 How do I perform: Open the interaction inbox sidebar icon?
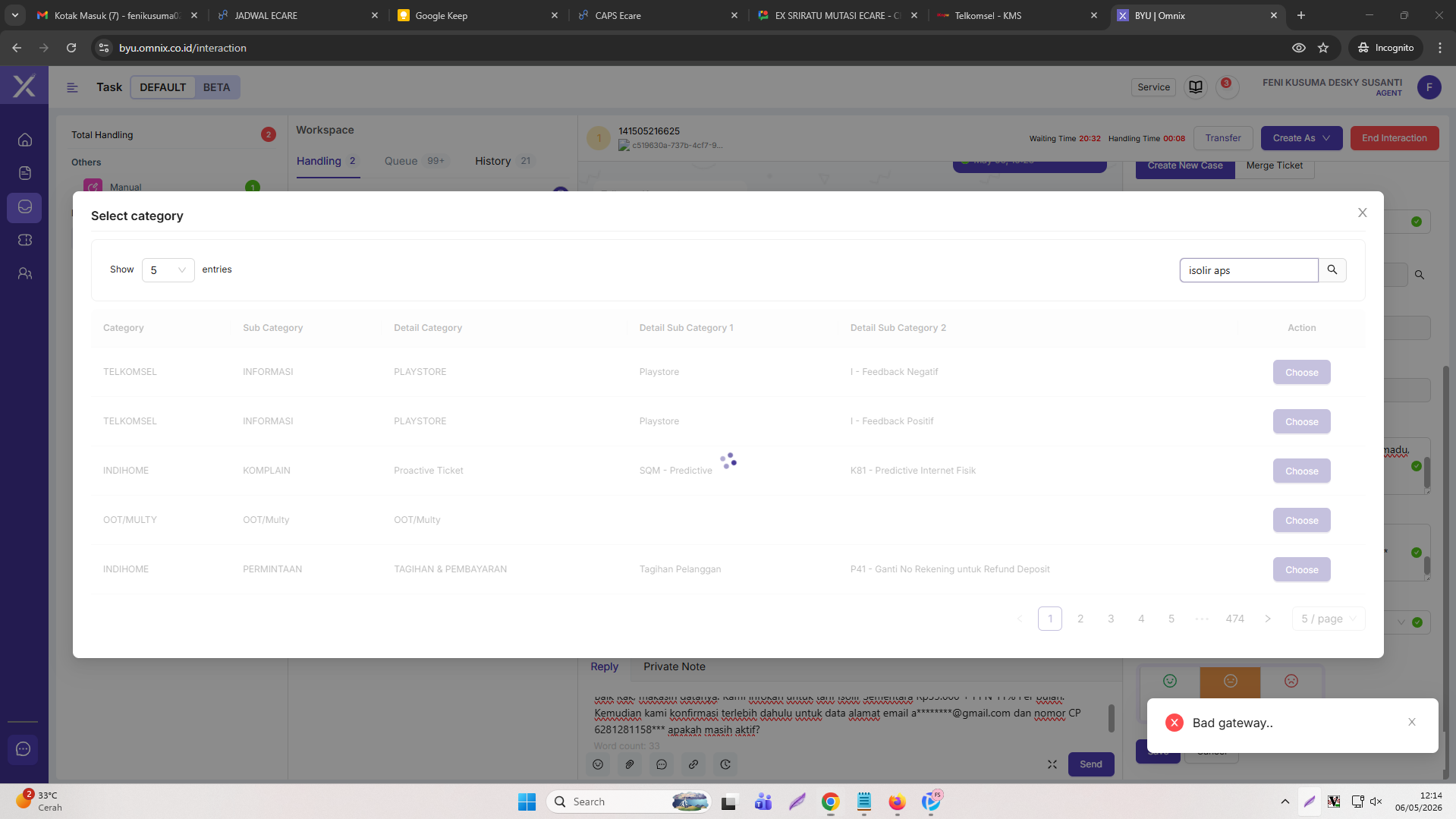pyautogui.click(x=24, y=206)
